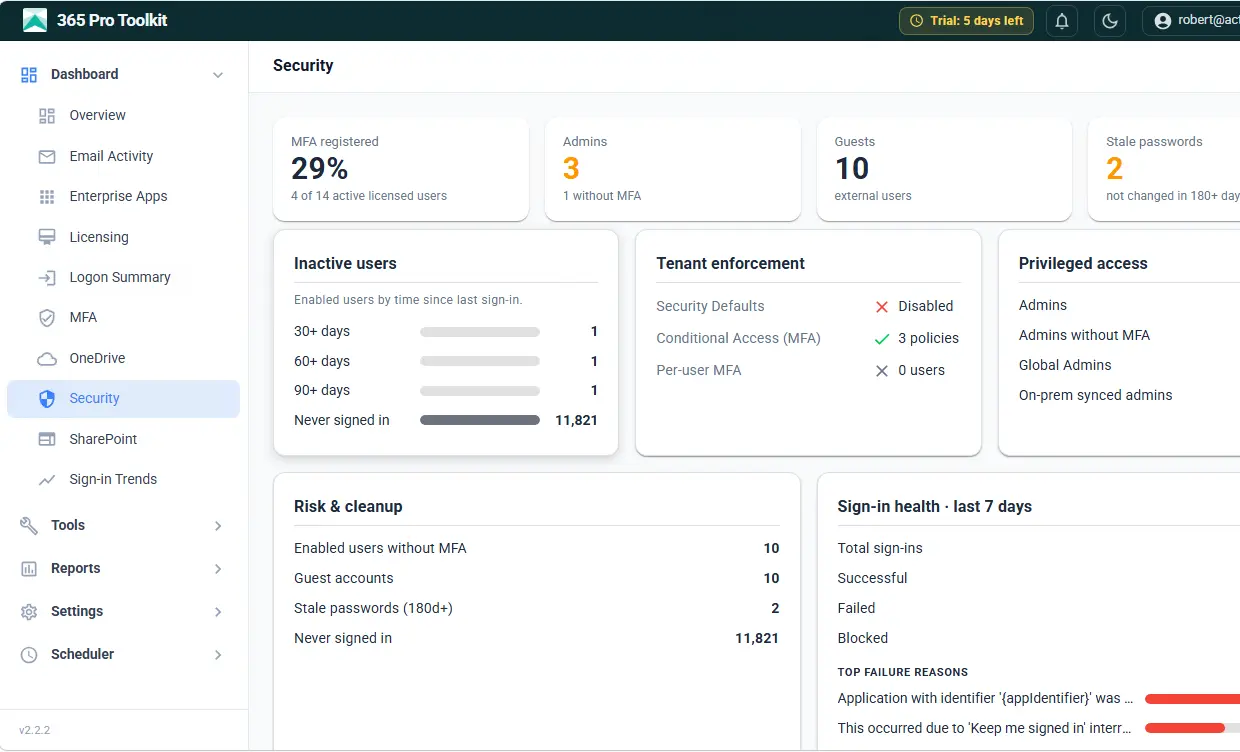Click the Overview icon in sidebar
This screenshot has height=752, width=1240.
pos(47,116)
